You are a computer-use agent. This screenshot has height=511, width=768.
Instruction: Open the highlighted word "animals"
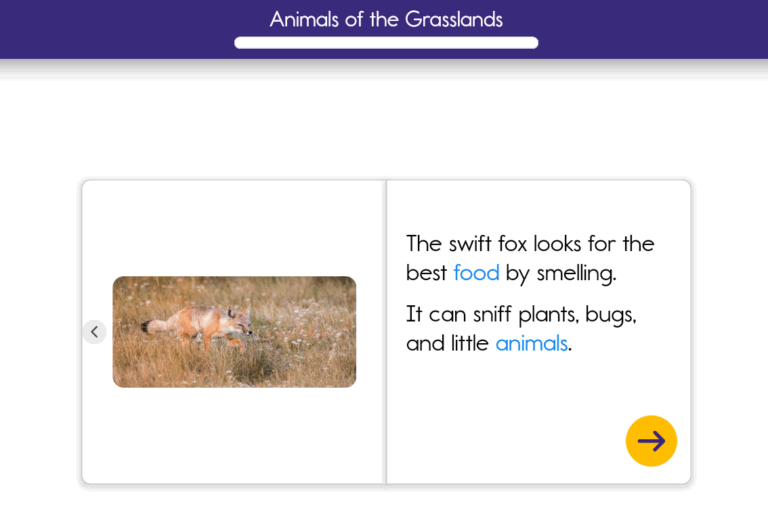click(x=531, y=343)
